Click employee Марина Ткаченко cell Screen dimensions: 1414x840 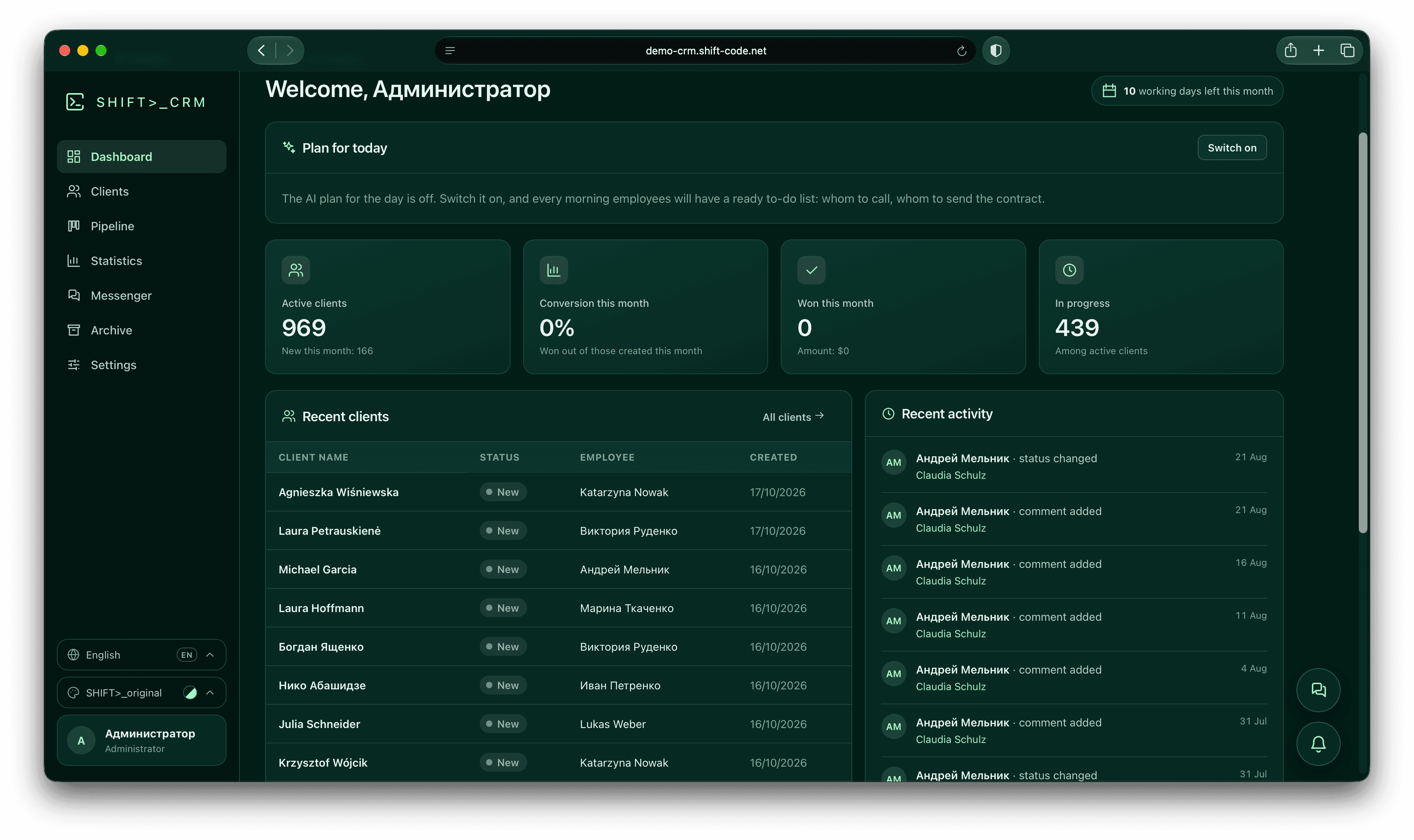[626, 608]
